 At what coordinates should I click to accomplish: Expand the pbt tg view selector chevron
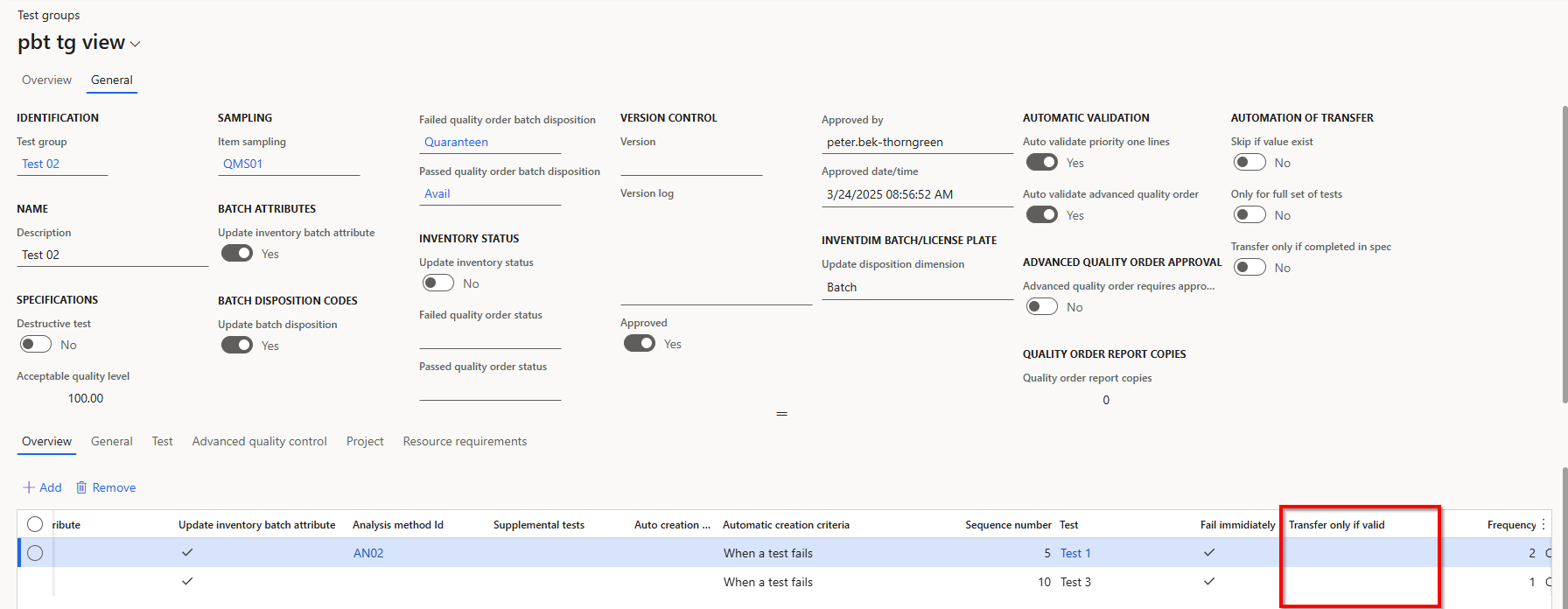click(136, 44)
